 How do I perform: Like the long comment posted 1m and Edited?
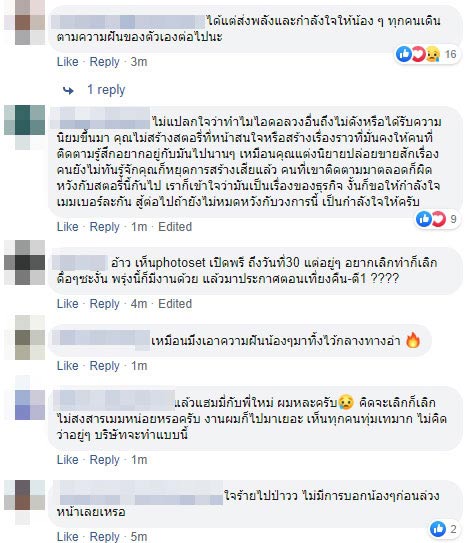pyautogui.click(x=68, y=226)
